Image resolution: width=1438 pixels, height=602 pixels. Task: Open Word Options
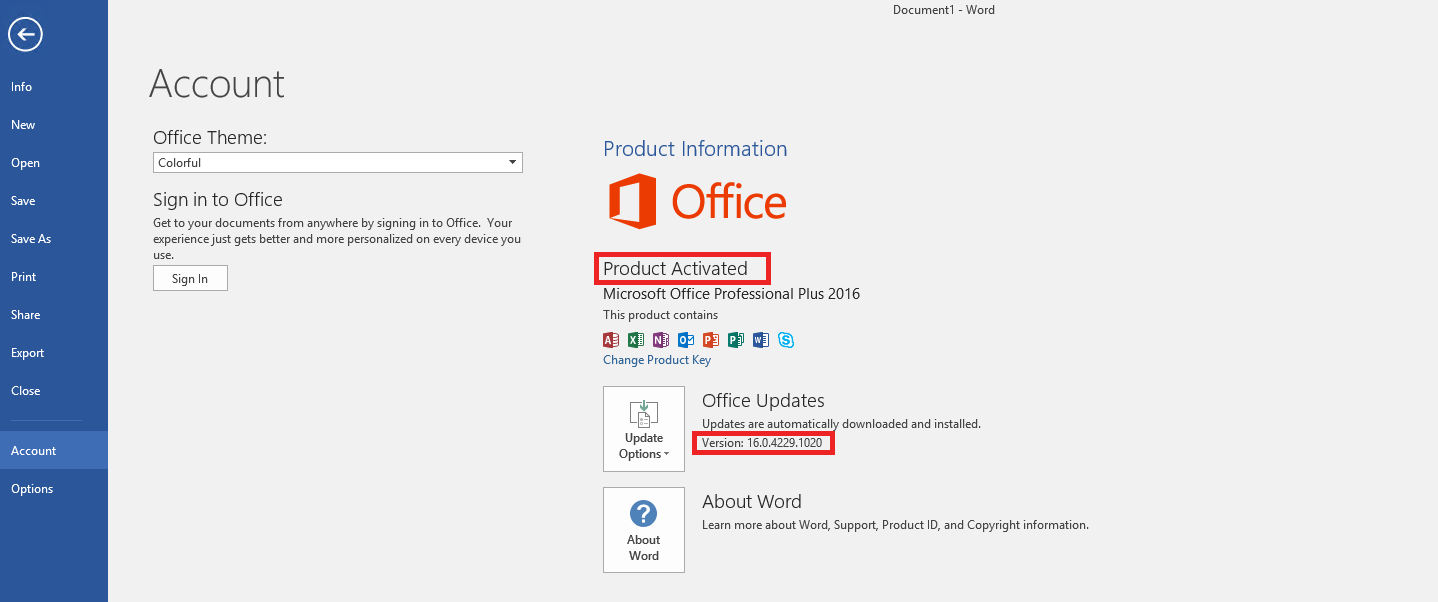click(x=54, y=489)
